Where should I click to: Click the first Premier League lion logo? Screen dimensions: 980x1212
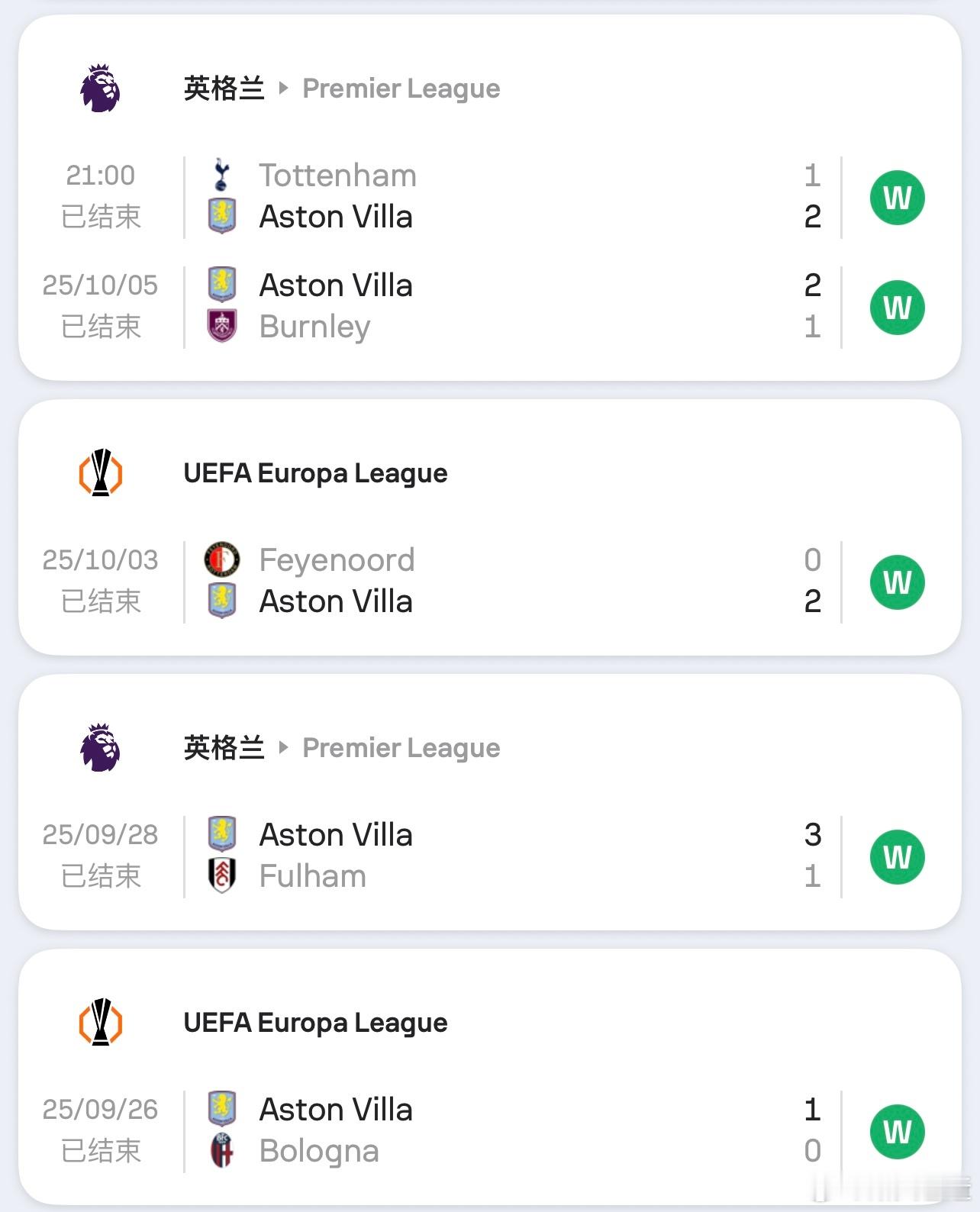click(100, 89)
